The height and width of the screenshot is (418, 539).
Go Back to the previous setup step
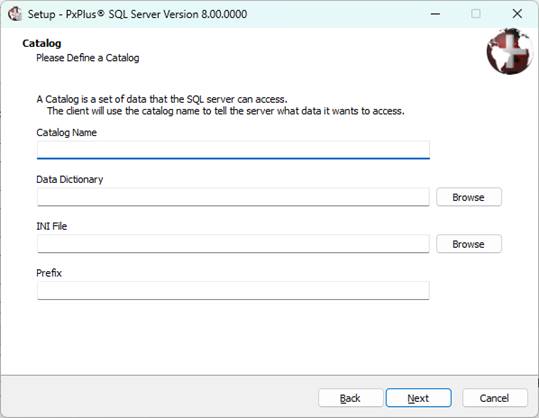(x=351, y=398)
